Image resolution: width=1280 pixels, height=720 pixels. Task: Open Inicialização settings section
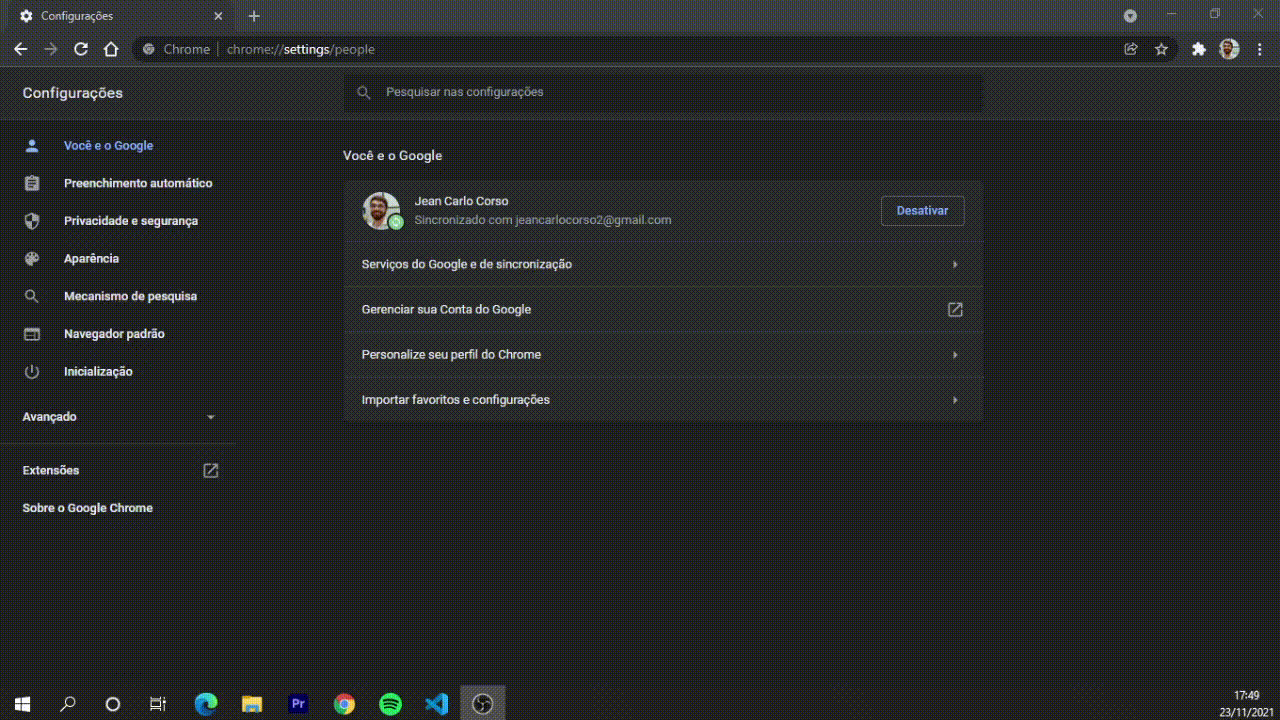98,372
